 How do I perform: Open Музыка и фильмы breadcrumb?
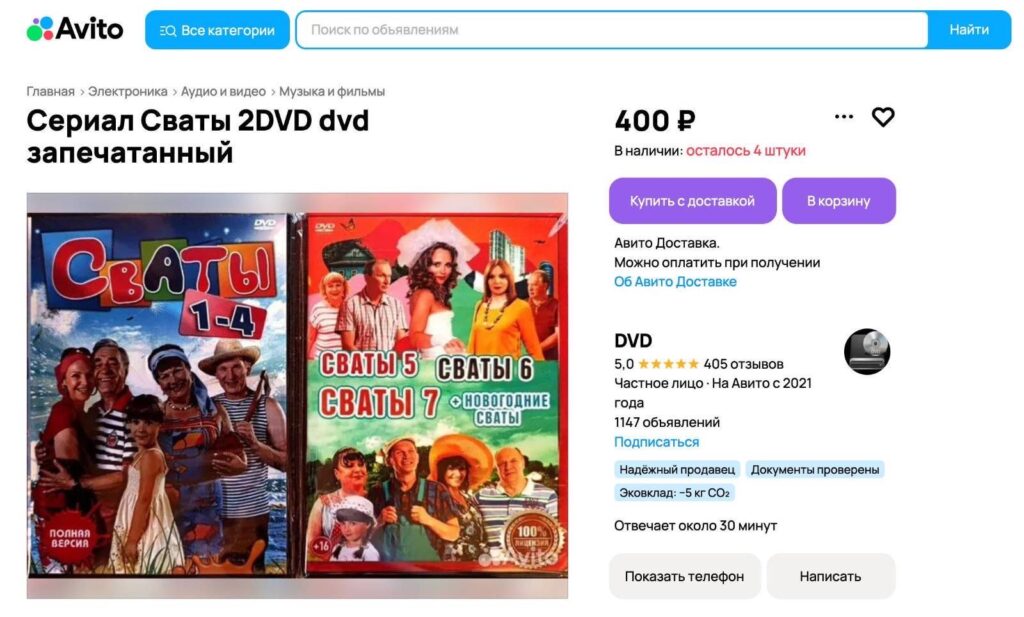pos(332,91)
